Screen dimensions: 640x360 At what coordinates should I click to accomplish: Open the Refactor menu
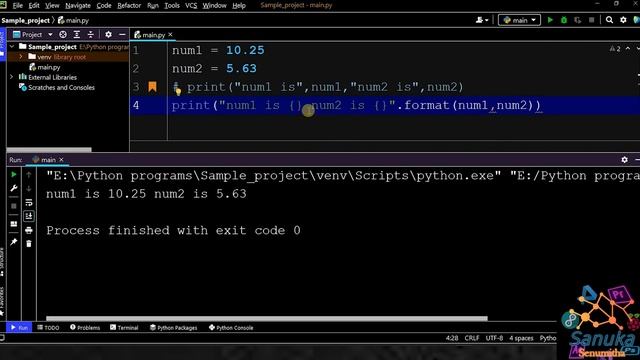pyautogui.click(x=129, y=5)
